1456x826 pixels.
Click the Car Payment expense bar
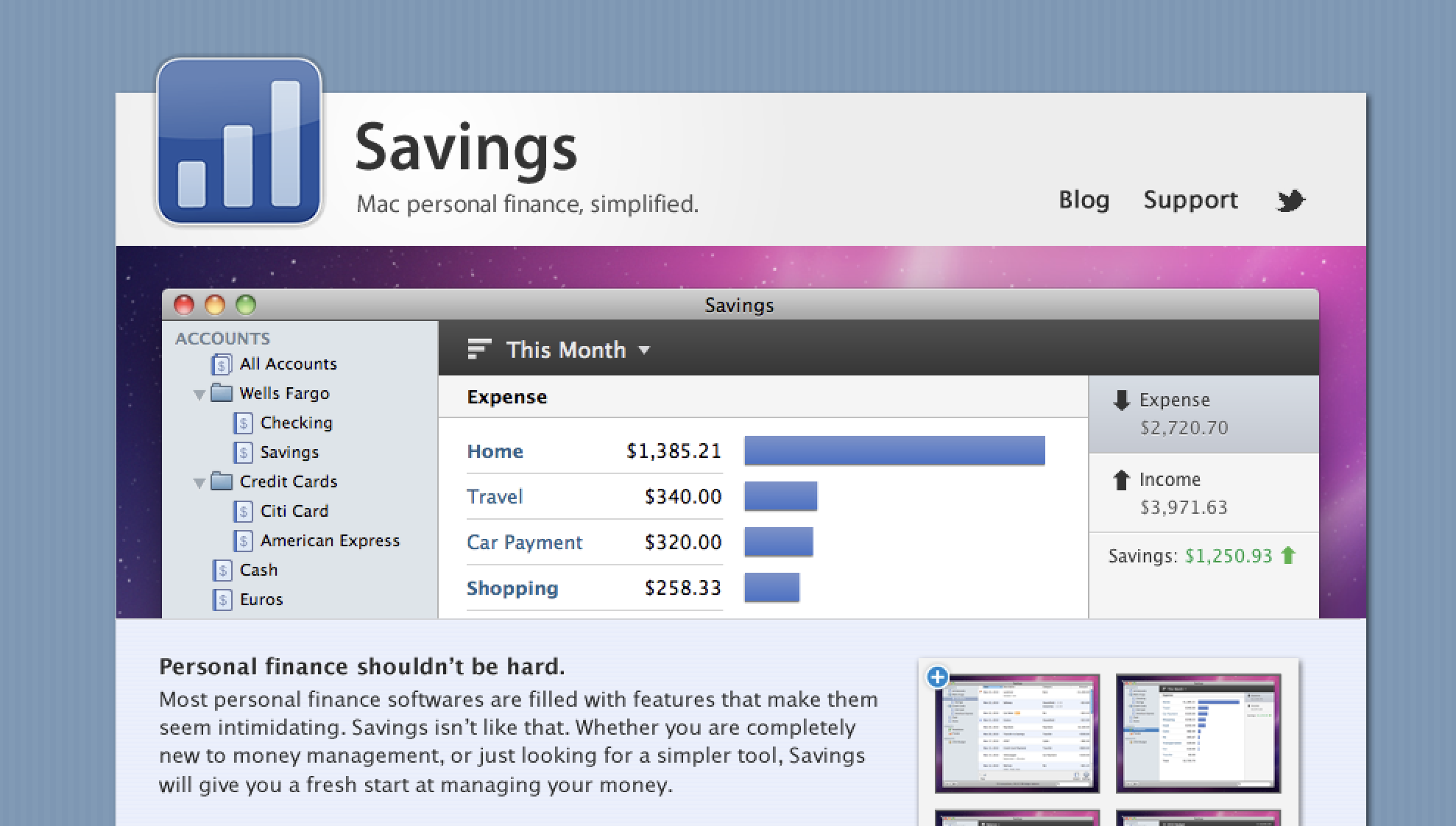click(778, 542)
